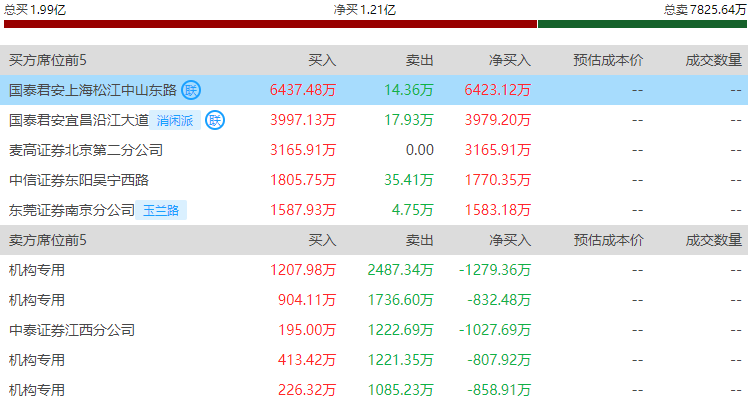Open 麦高证券北京第二分公司 seat
748x401 pixels.
pyautogui.click(x=86, y=150)
